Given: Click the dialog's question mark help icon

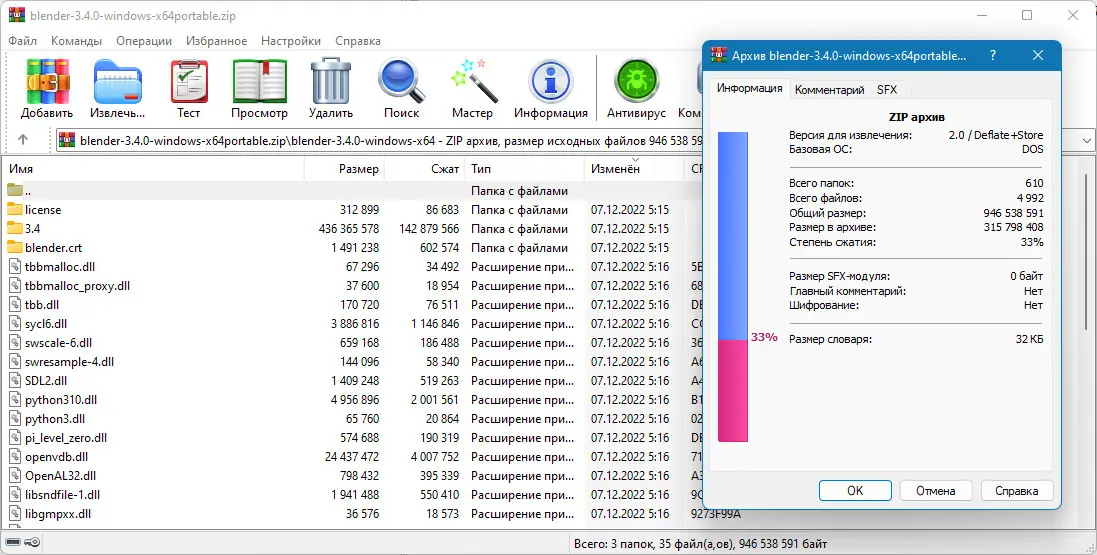Looking at the screenshot, I should click(x=993, y=55).
